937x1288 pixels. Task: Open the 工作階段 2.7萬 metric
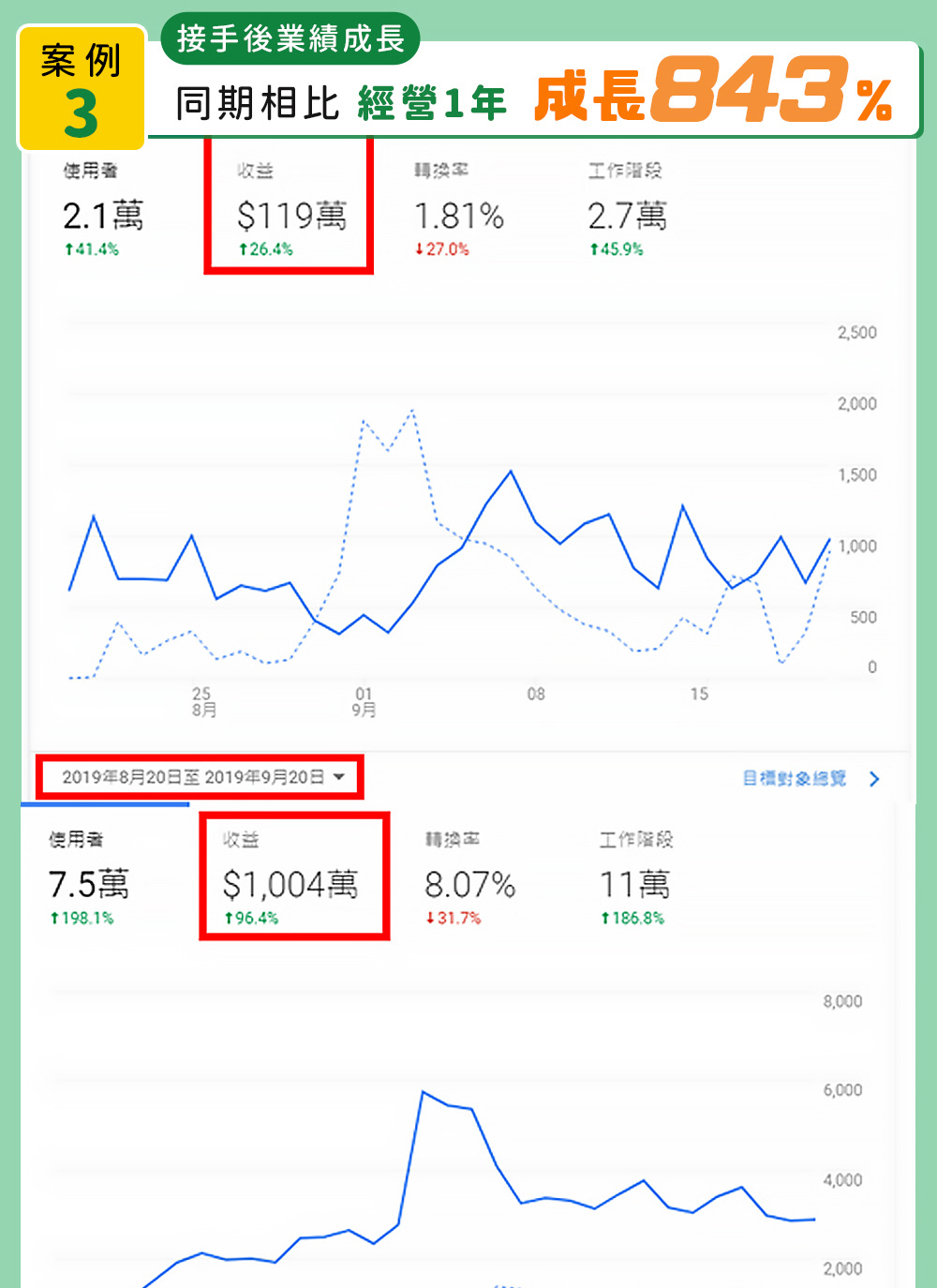tap(627, 209)
